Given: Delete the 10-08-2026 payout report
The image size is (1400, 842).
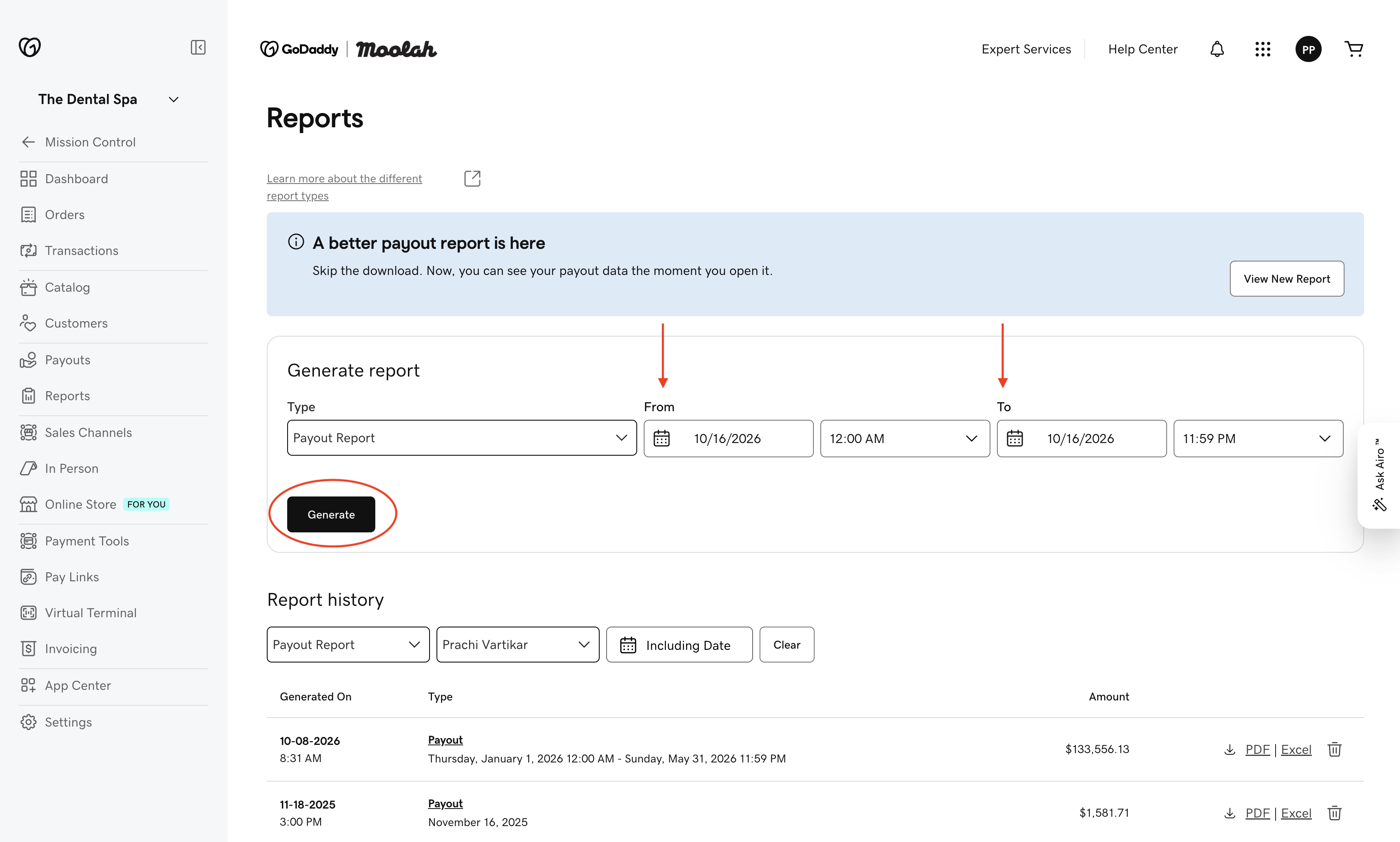Looking at the screenshot, I should point(1334,749).
